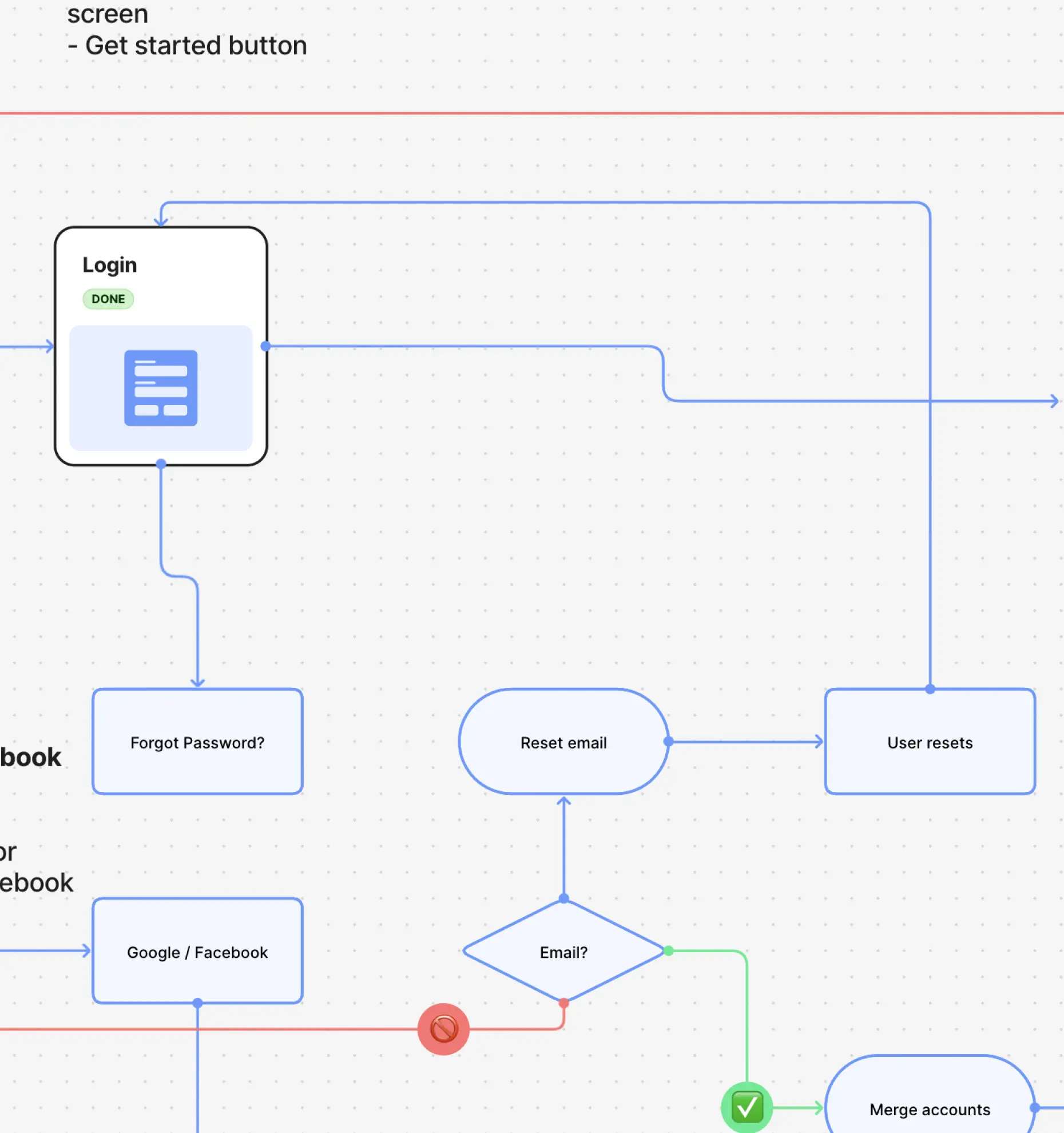This screenshot has height=1133, width=1064.
Task: Select the User resets rectangle node
Action: coord(929,742)
